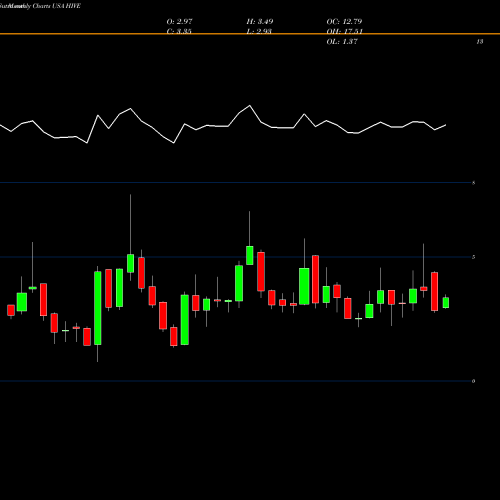
Task: Click the right end of the white indicator line
Action: pos(446,125)
